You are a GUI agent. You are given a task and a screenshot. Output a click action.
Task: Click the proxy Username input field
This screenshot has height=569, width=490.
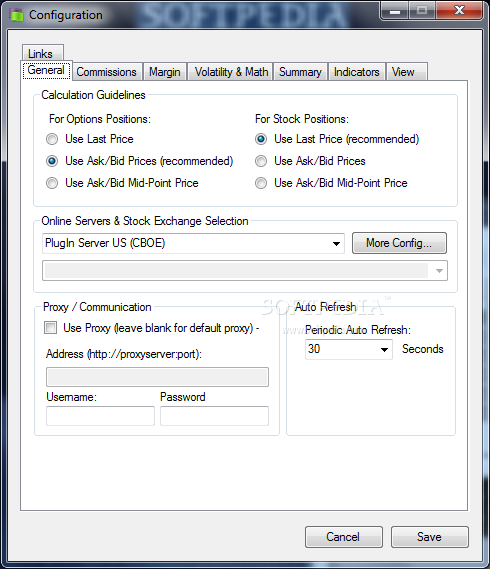point(100,416)
